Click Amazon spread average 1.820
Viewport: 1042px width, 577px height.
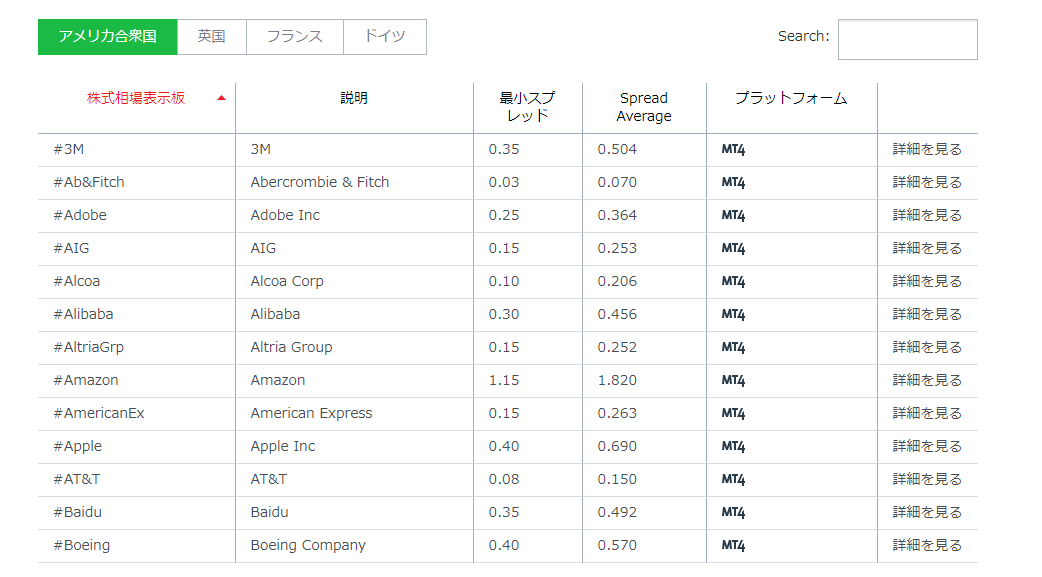[617, 380]
